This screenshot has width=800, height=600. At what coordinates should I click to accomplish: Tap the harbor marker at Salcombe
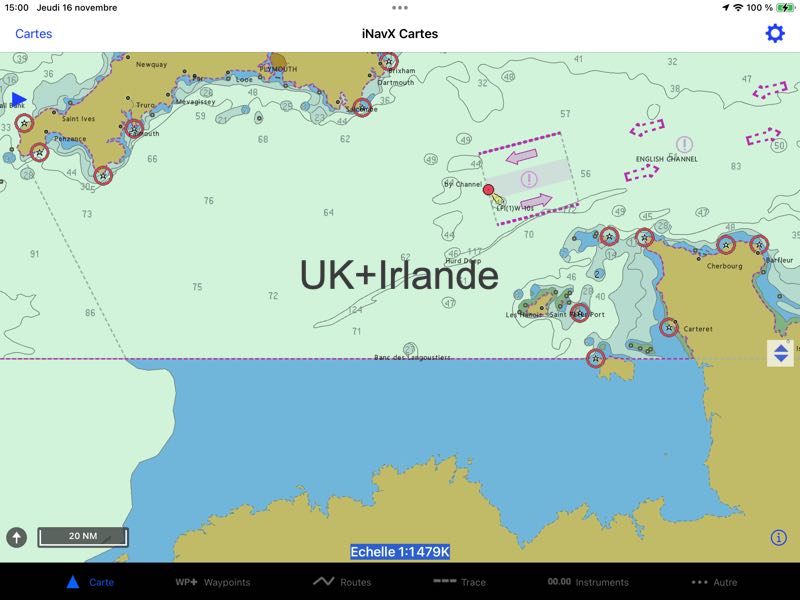pos(362,108)
